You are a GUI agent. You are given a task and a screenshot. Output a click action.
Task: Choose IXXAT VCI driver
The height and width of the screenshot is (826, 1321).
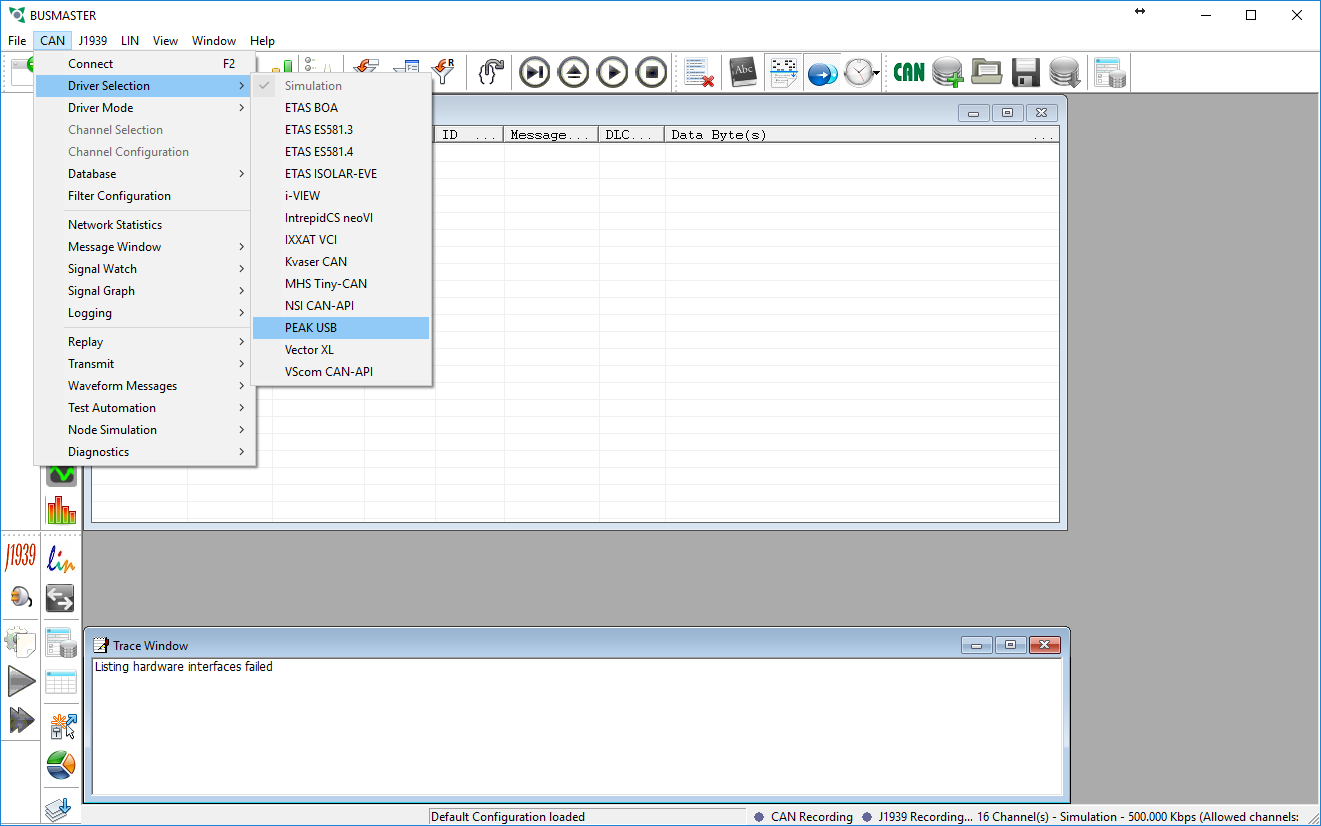(341, 240)
